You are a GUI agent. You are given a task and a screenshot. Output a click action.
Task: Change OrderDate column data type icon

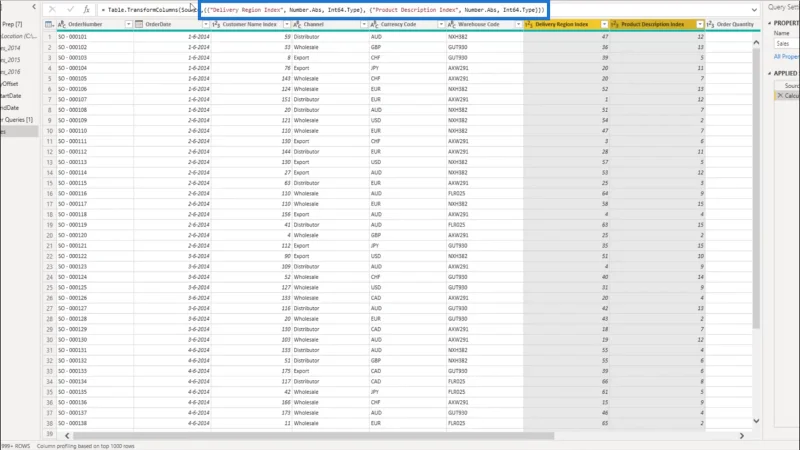pyautogui.click(x=139, y=24)
